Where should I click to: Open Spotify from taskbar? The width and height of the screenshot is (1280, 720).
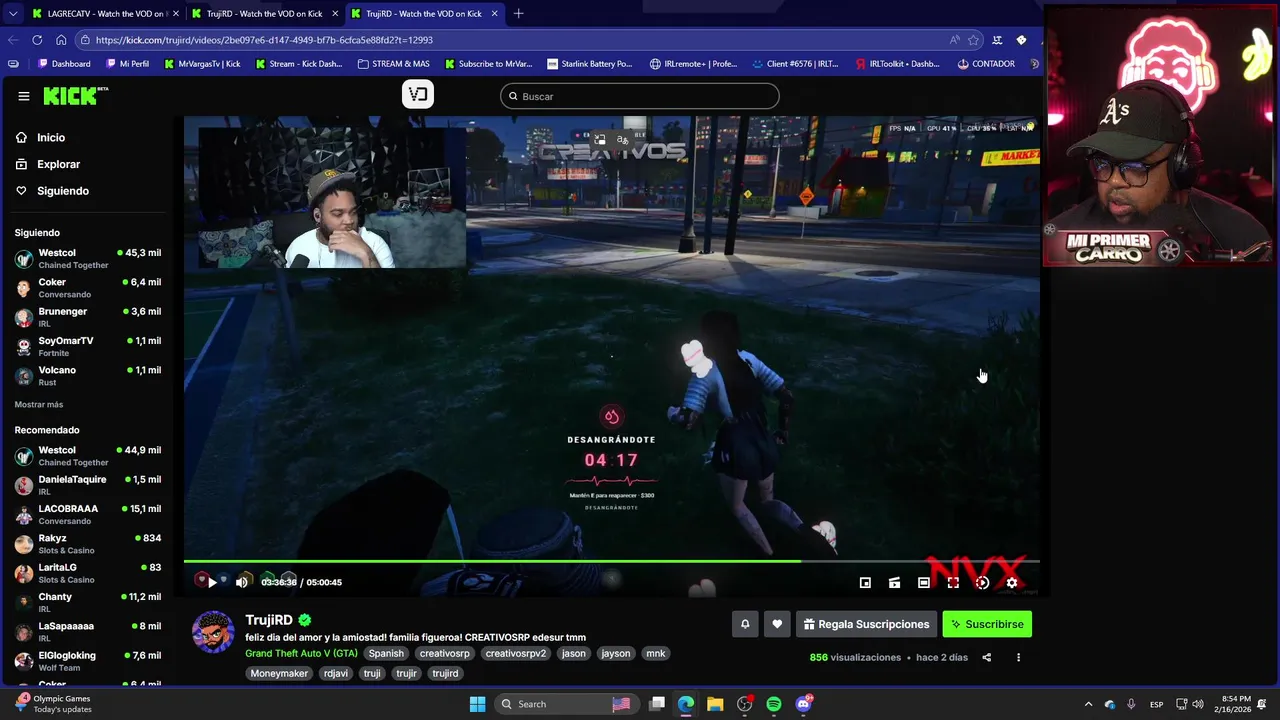[x=774, y=704]
